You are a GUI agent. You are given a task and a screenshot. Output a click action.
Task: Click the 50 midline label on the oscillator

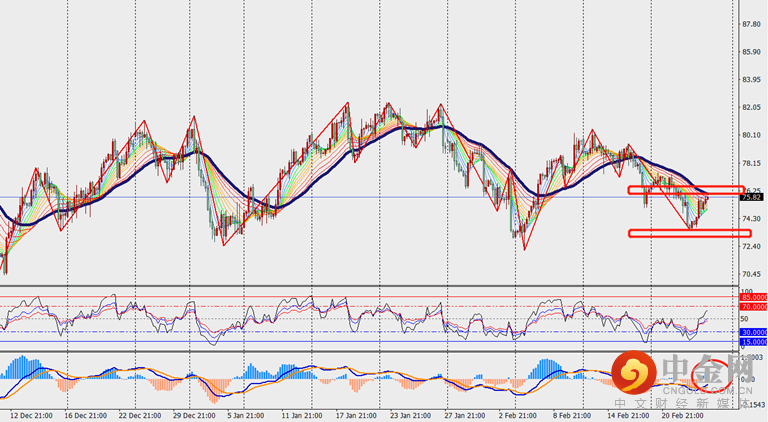tap(745, 317)
